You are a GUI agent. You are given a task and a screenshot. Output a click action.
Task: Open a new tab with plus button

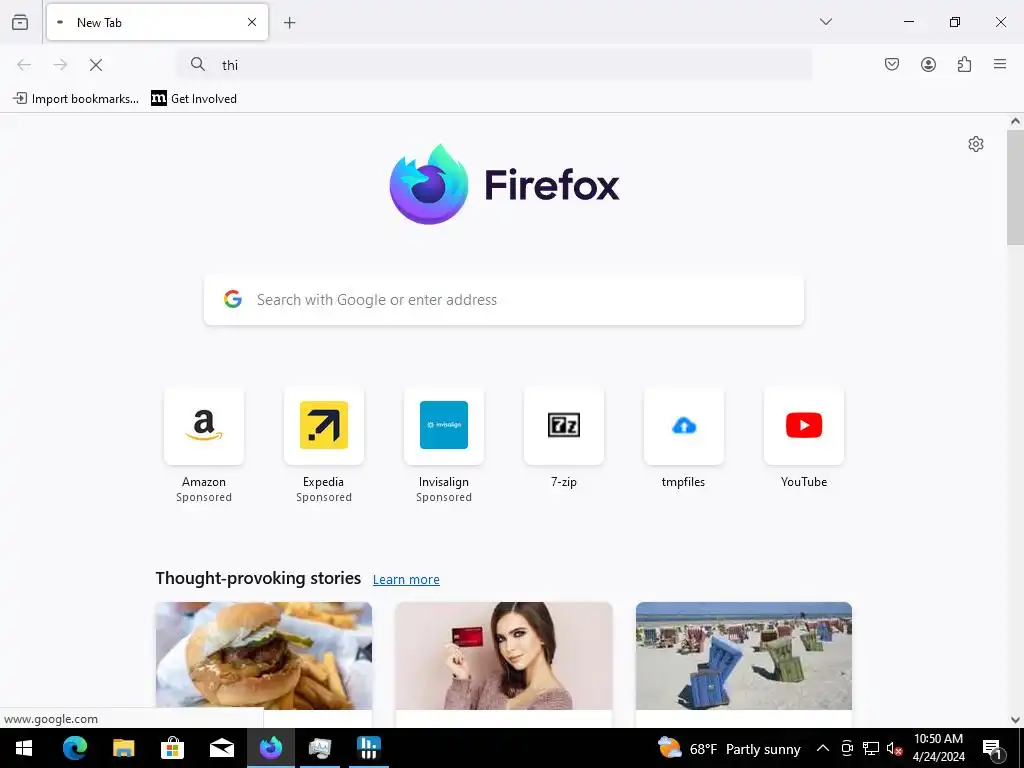tap(290, 23)
